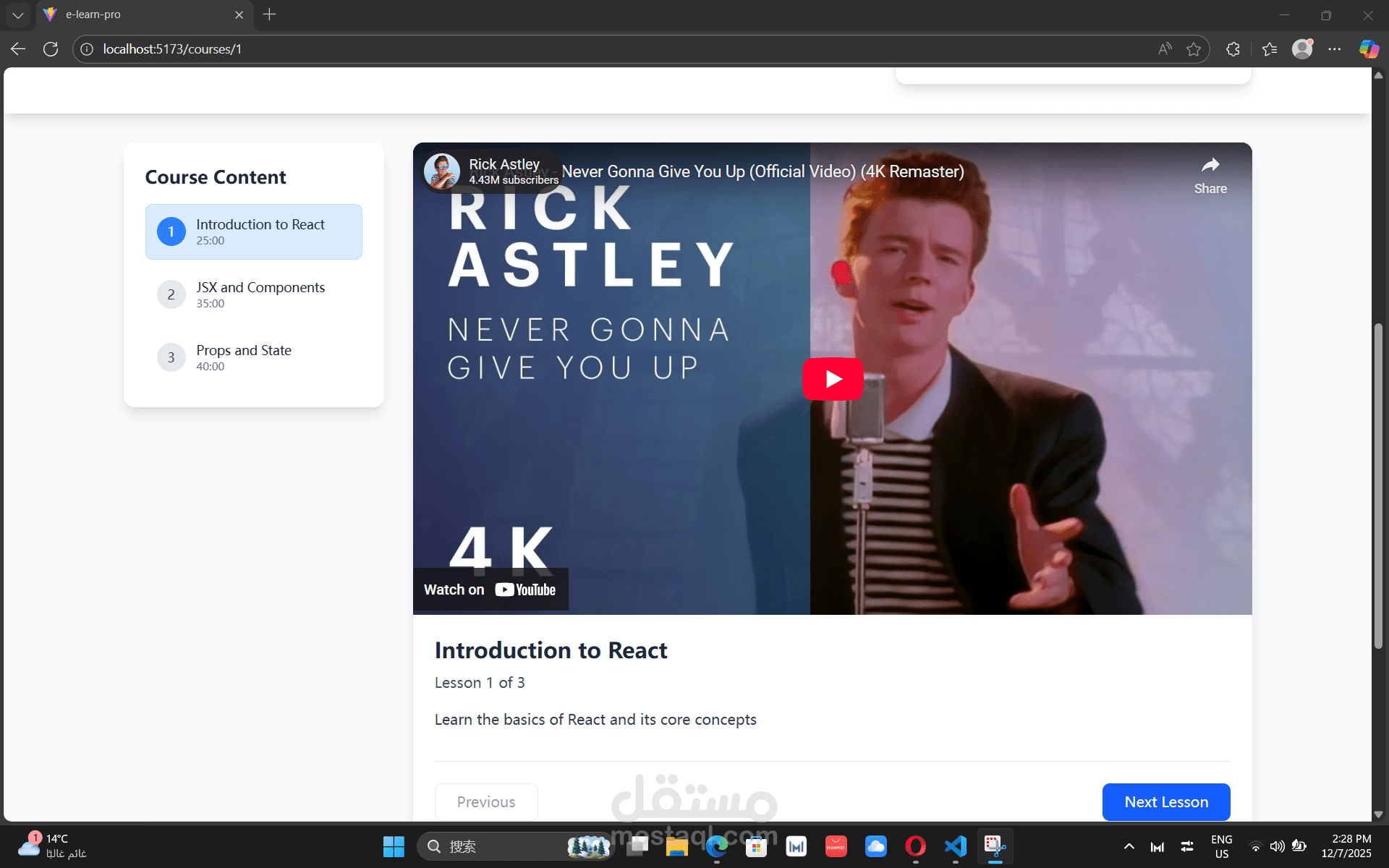The image size is (1389, 868).
Task: Play the YouTube video
Action: coord(833,379)
